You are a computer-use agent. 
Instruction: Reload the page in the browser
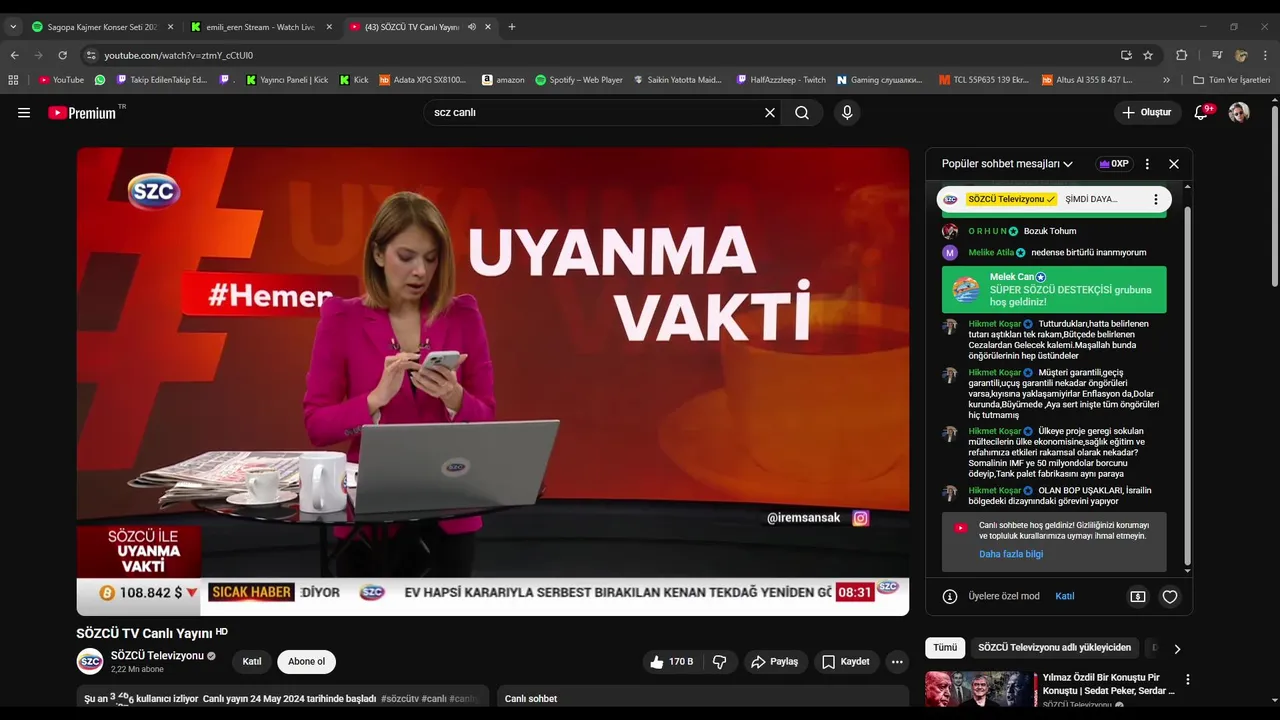pyautogui.click(x=62, y=55)
